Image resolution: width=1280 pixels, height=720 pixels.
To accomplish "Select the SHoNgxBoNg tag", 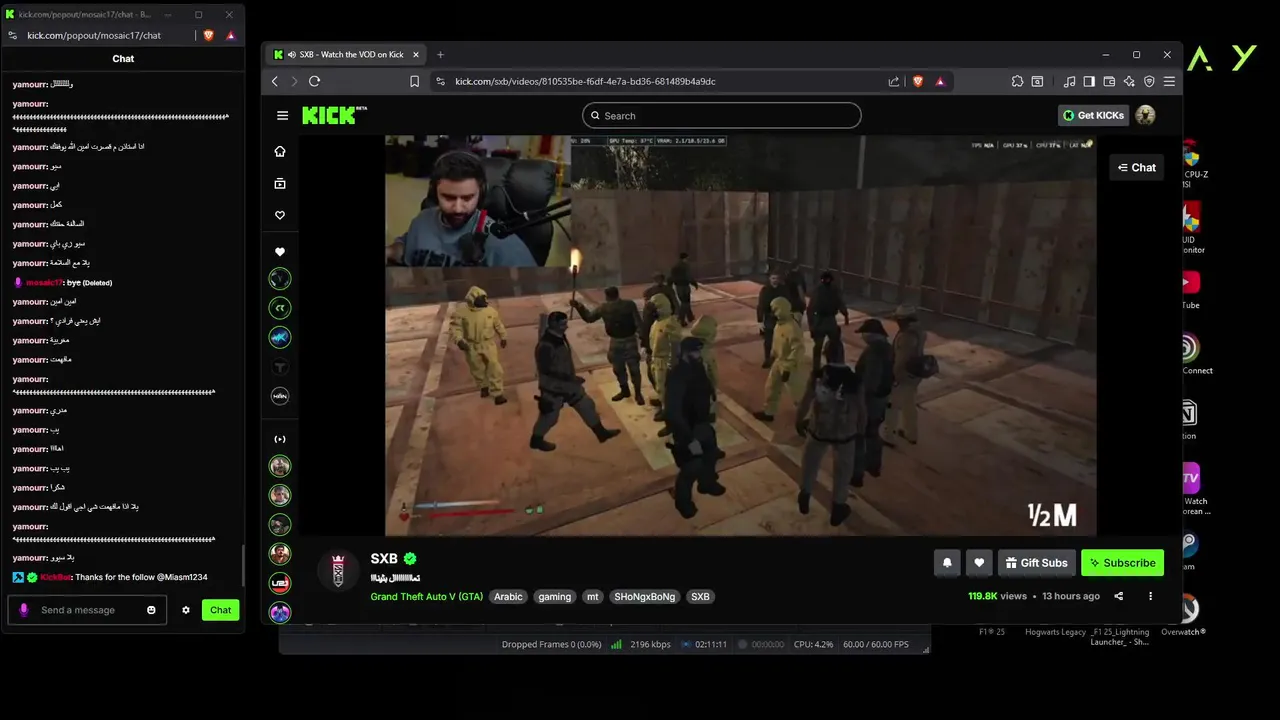I will [x=645, y=597].
